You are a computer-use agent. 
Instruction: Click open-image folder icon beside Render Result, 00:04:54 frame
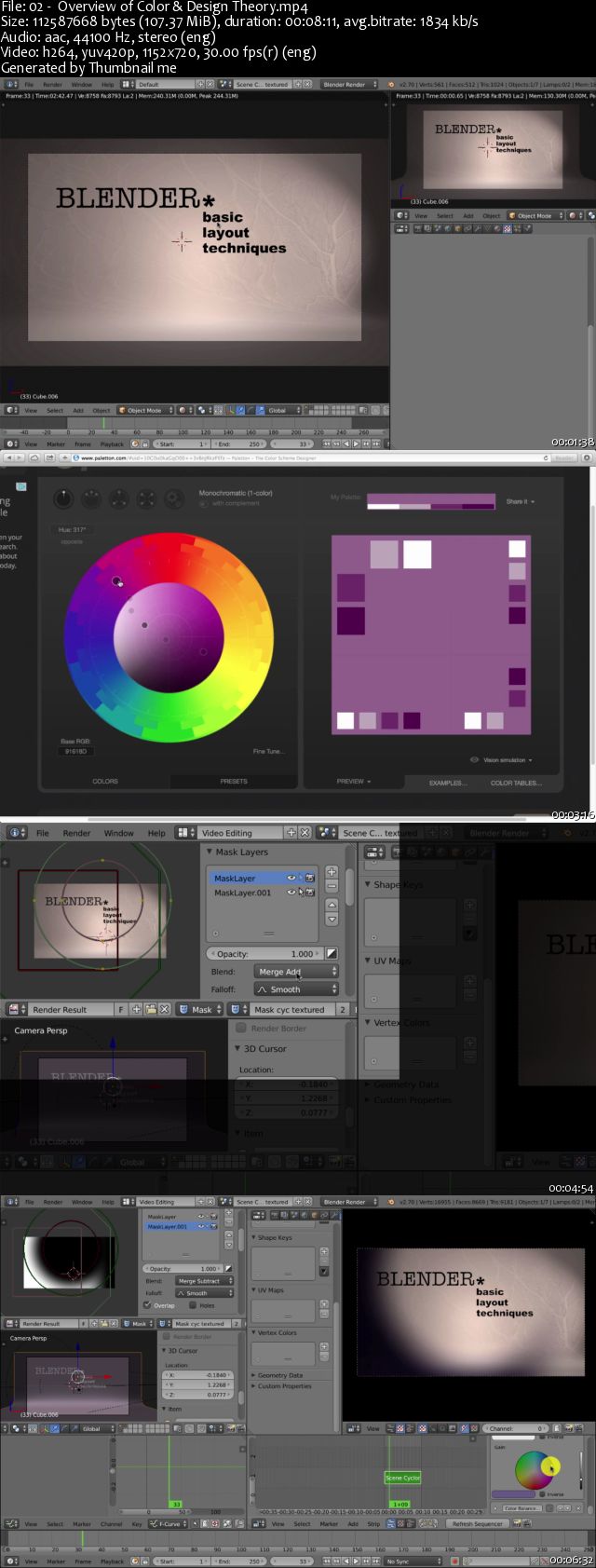coord(151,1009)
